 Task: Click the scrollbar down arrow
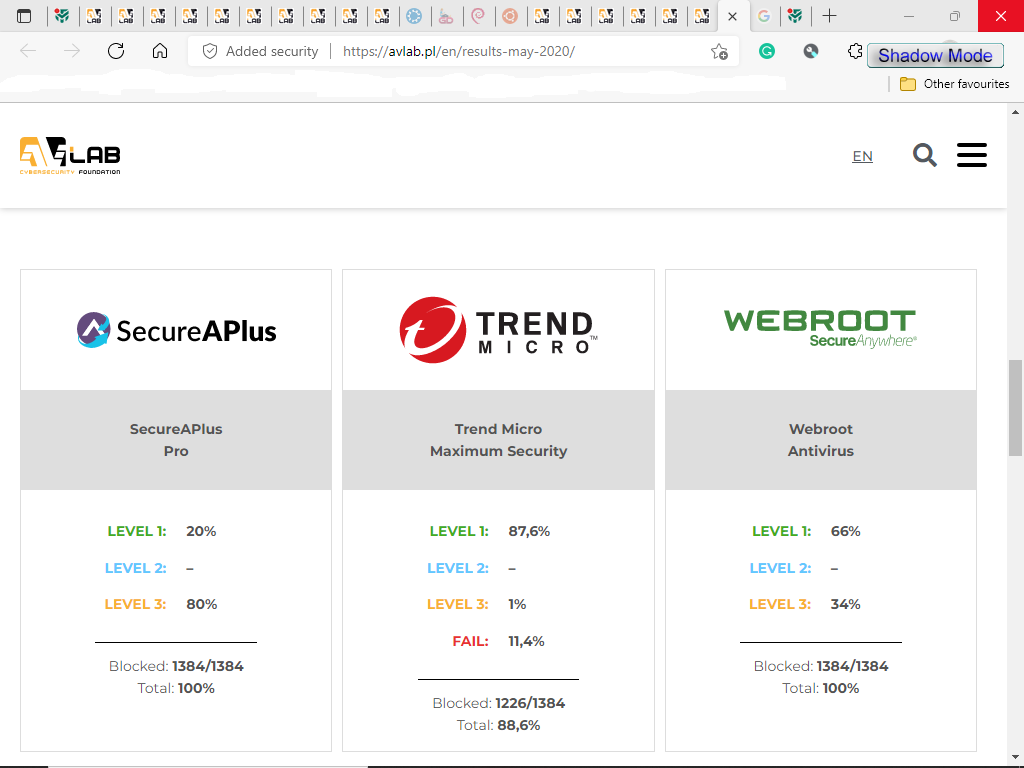[x=1015, y=758]
